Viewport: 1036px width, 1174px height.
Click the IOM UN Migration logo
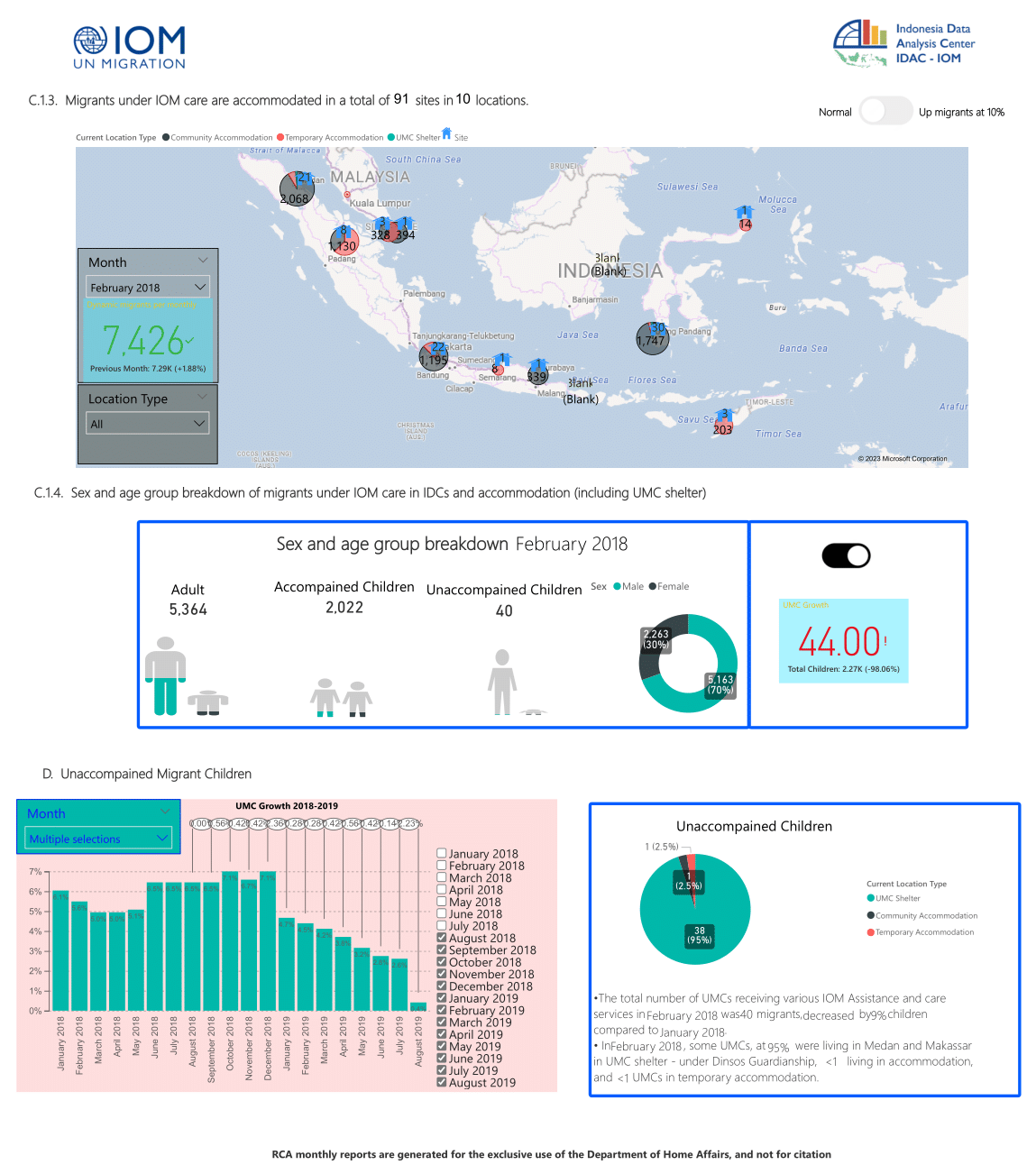(130, 48)
